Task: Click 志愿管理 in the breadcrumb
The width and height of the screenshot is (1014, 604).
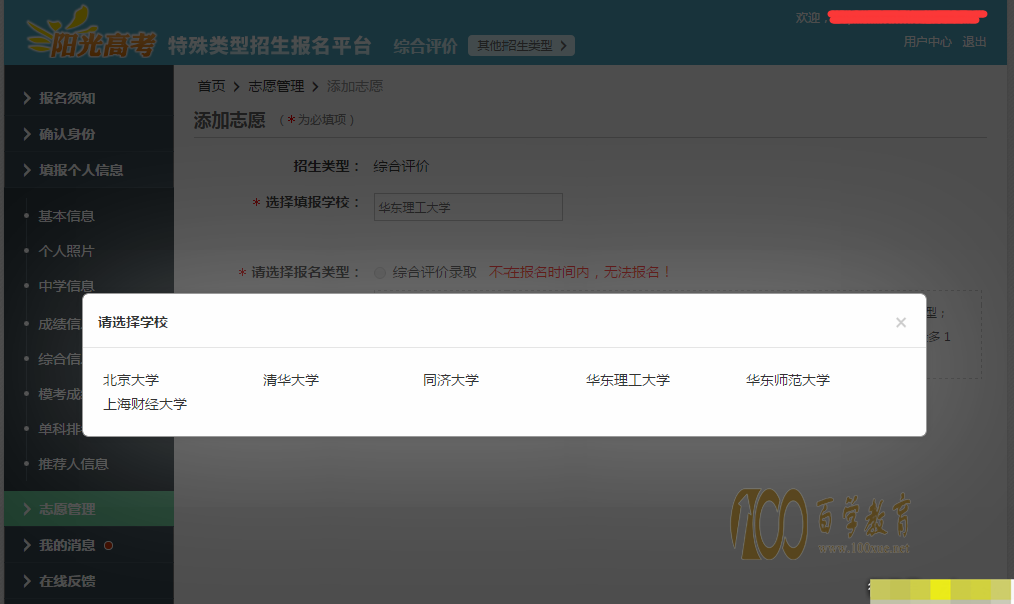Action: tap(276, 86)
